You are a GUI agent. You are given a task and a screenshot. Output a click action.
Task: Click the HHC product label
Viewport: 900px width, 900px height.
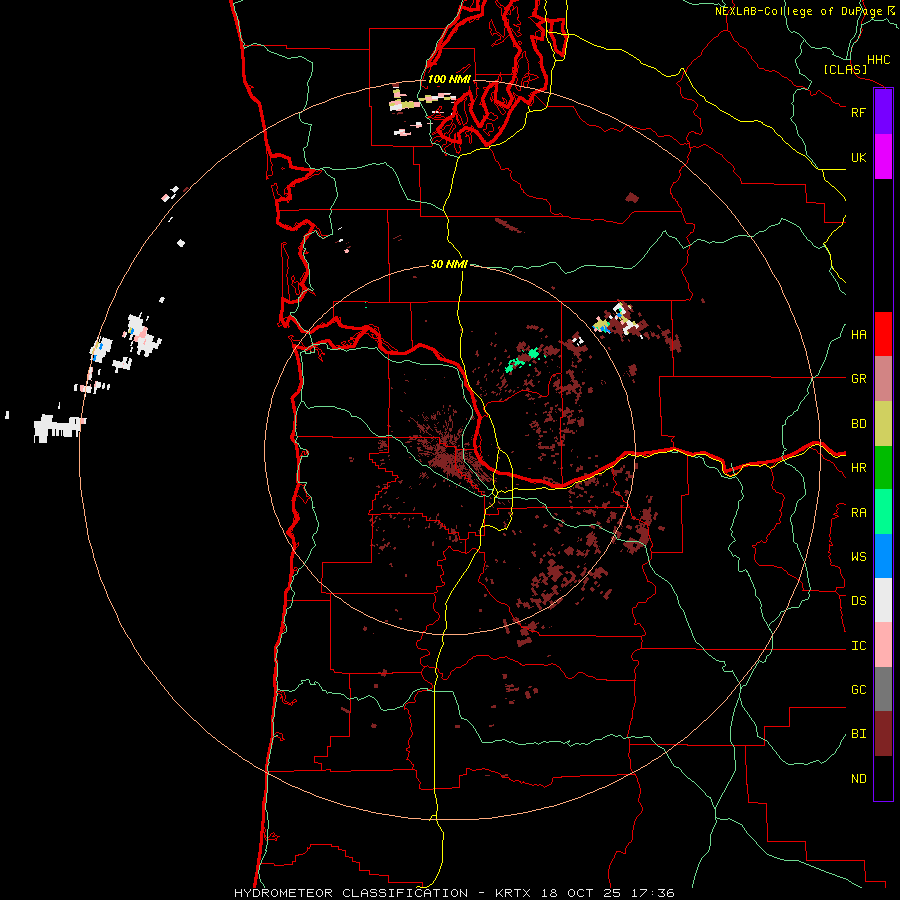click(x=878, y=60)
